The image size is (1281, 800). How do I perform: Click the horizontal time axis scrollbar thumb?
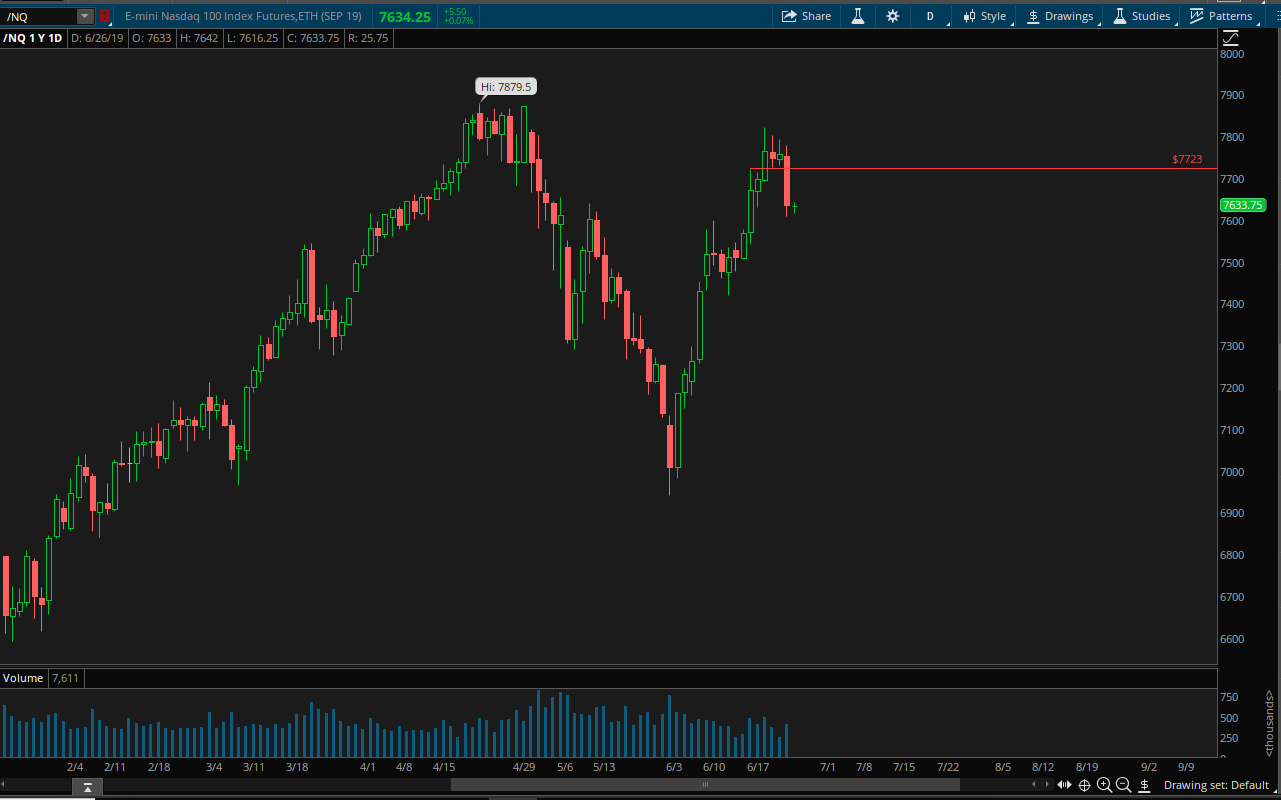click(x=706, y=785)
